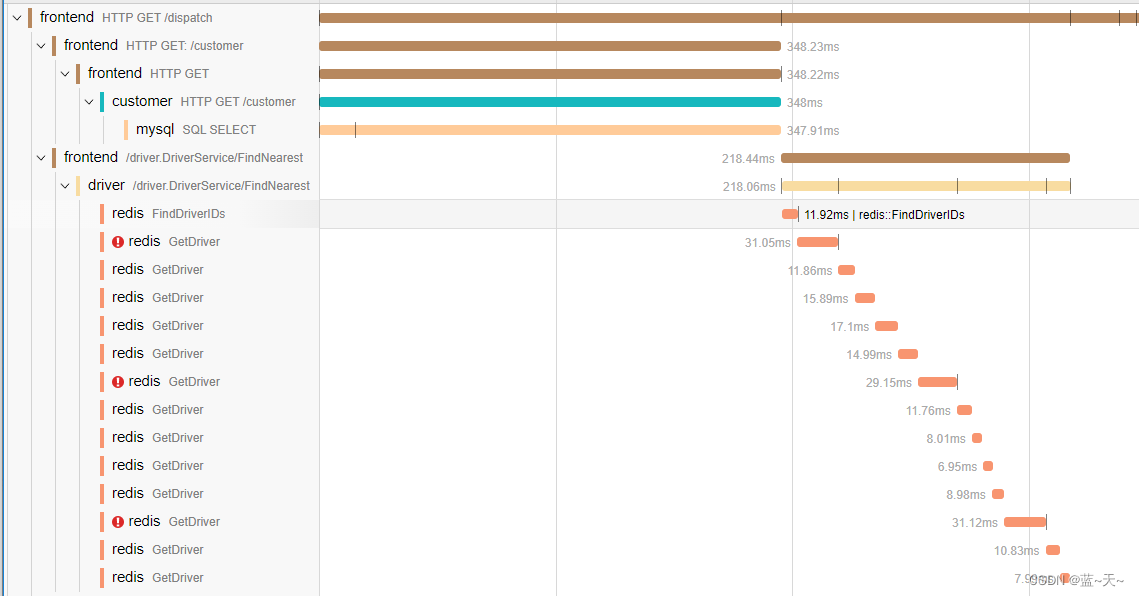Click the striped driver FindNearest timeline bar
The height and width of the screenshot is (596, 1139).
point(925,185)
